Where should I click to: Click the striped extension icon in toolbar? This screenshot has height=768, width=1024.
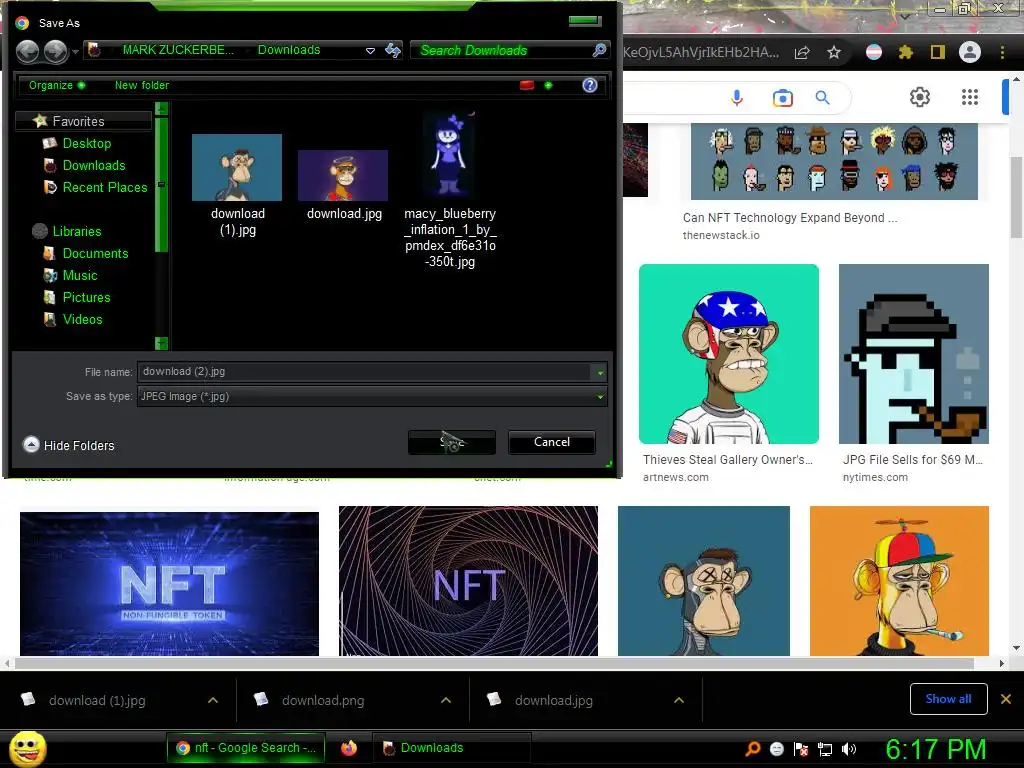pos(874,52)
